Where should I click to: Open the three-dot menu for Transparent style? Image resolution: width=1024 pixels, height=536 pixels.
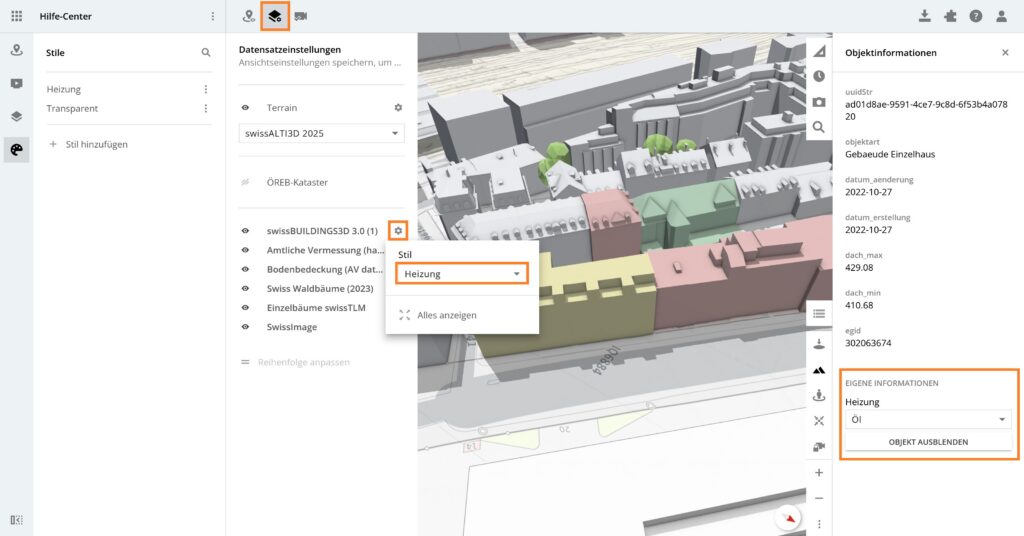206,108
